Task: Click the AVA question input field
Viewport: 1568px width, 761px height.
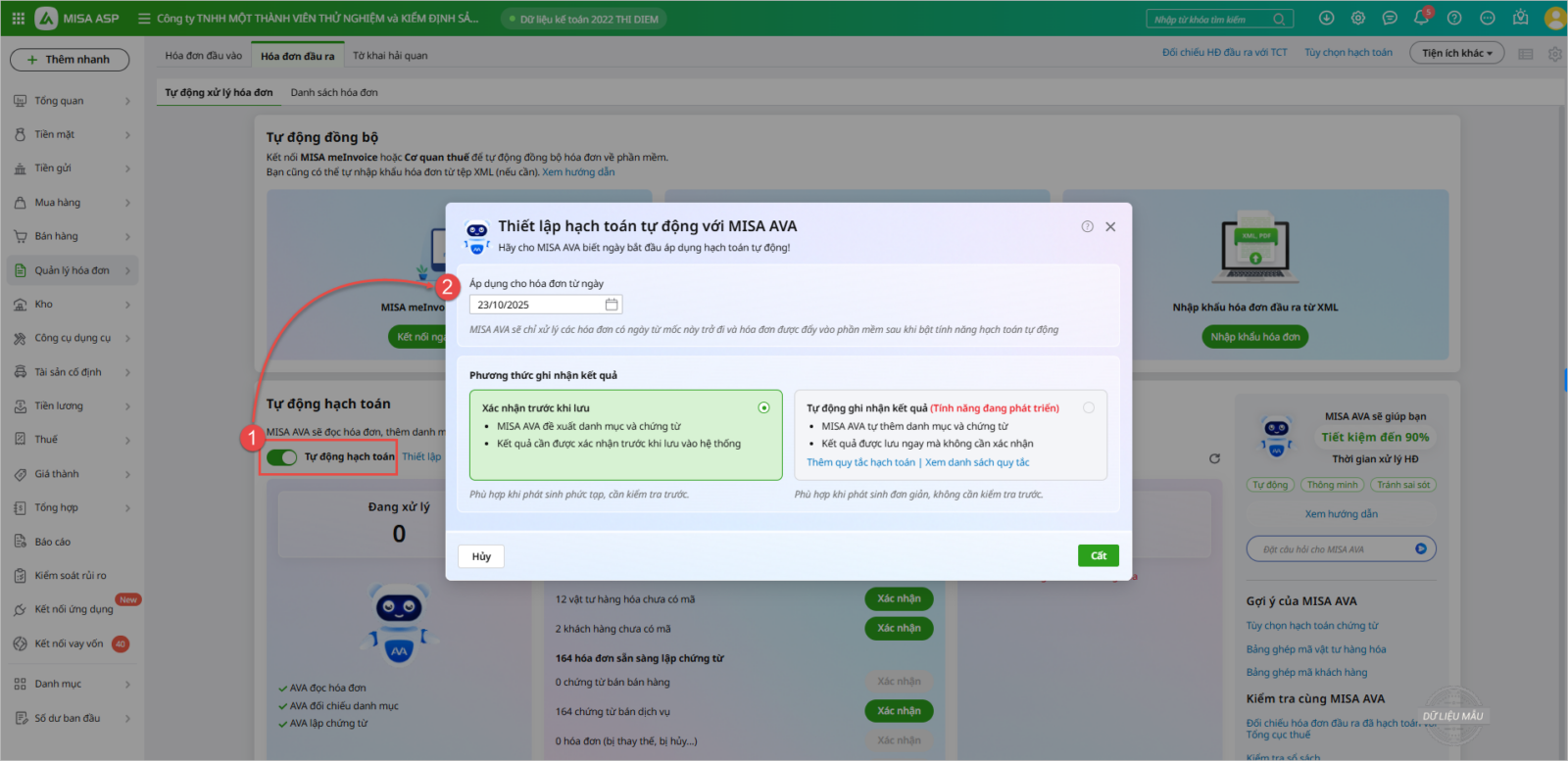Action: [x=1328, y=549]
